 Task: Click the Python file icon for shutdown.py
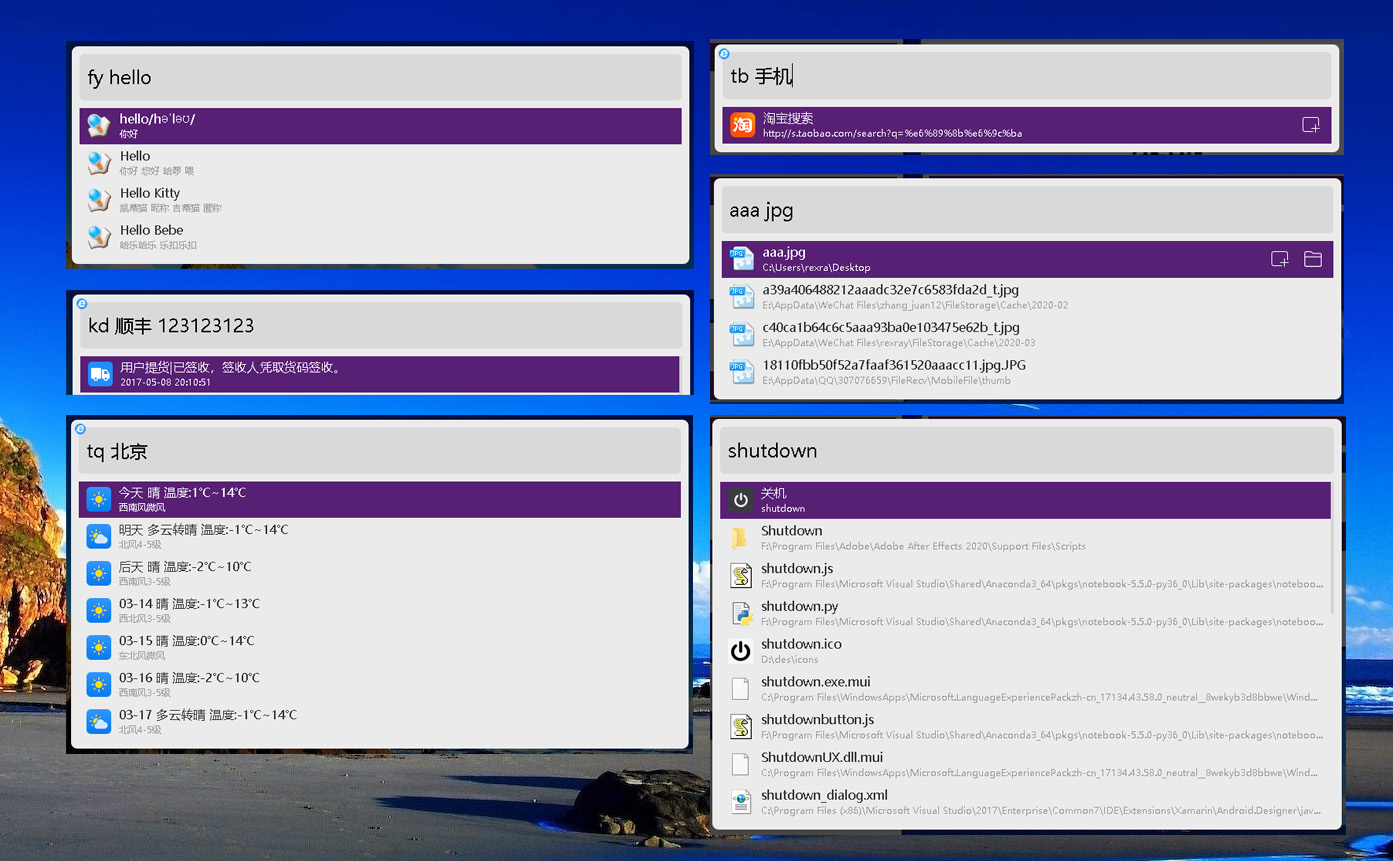(x=740, y=613)
